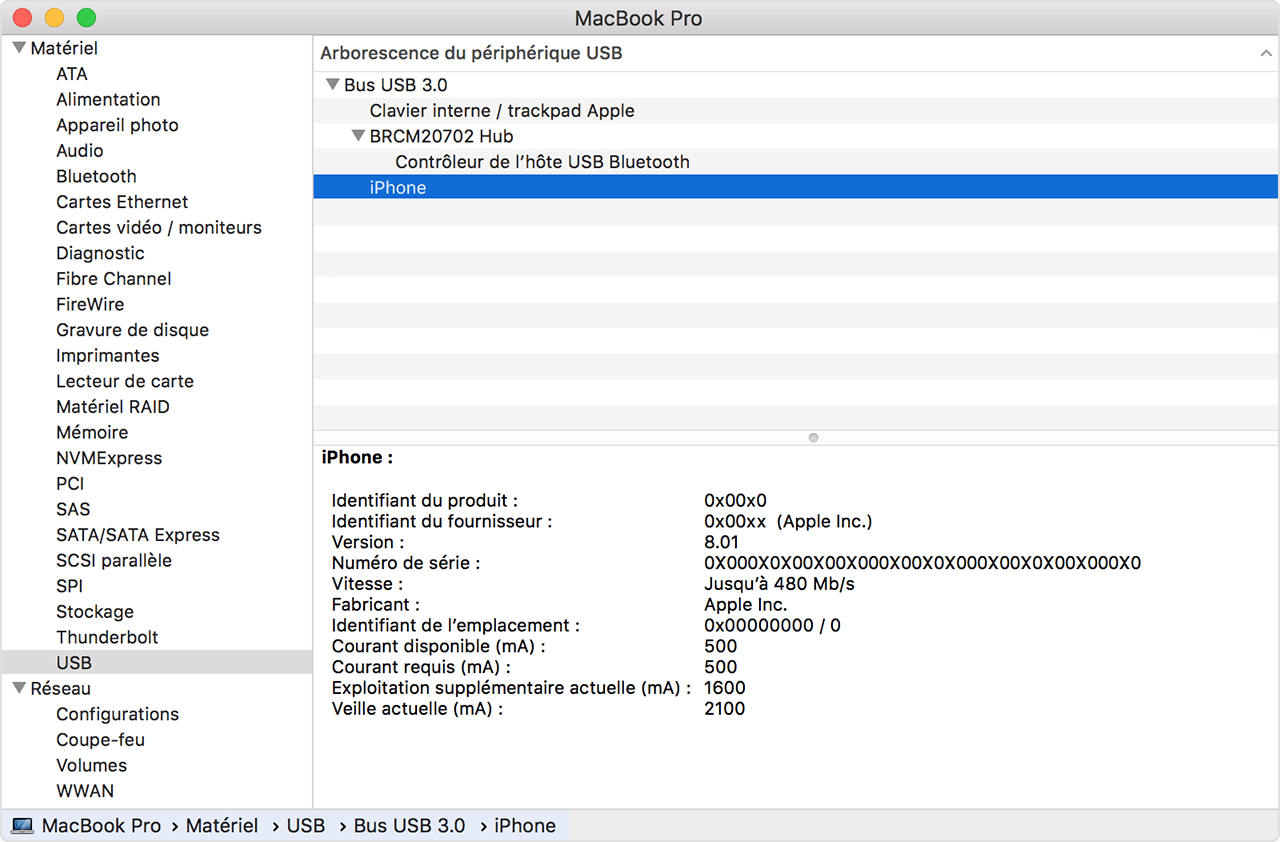
Task: Select the highlighted USB sidebar item
Action: (x=157, y=663)
